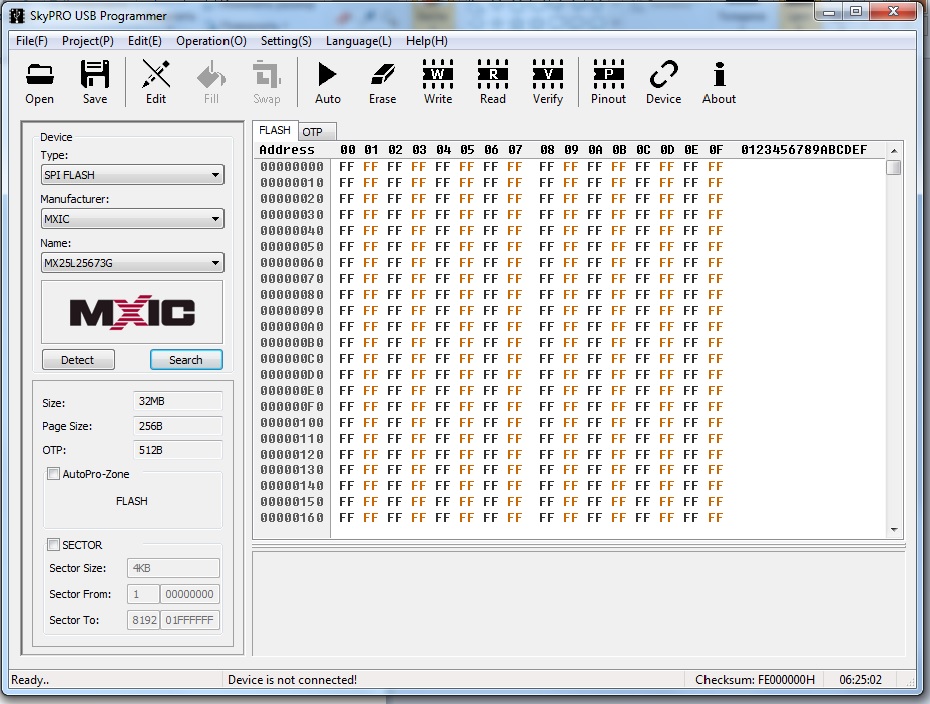
Task: Click address row 00000160 in hex view
Action: pyautogui.click(x=292, y=518)
